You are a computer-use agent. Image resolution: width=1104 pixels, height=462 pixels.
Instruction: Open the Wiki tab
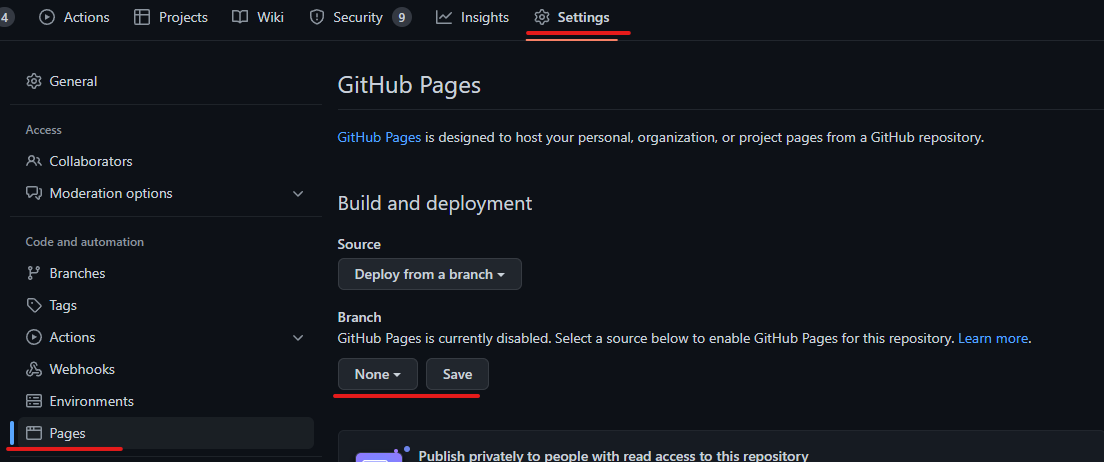(258, 18)
